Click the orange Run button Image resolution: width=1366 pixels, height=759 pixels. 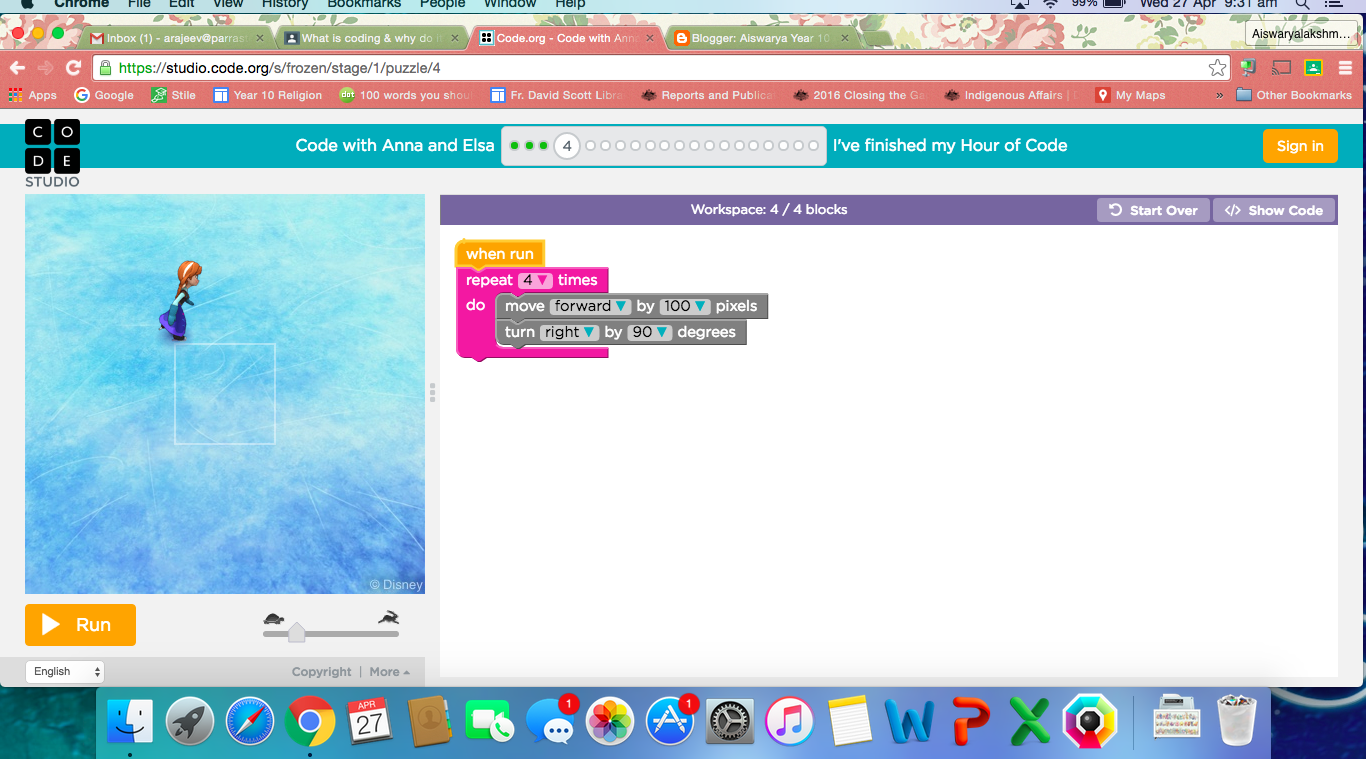[80, 625]
